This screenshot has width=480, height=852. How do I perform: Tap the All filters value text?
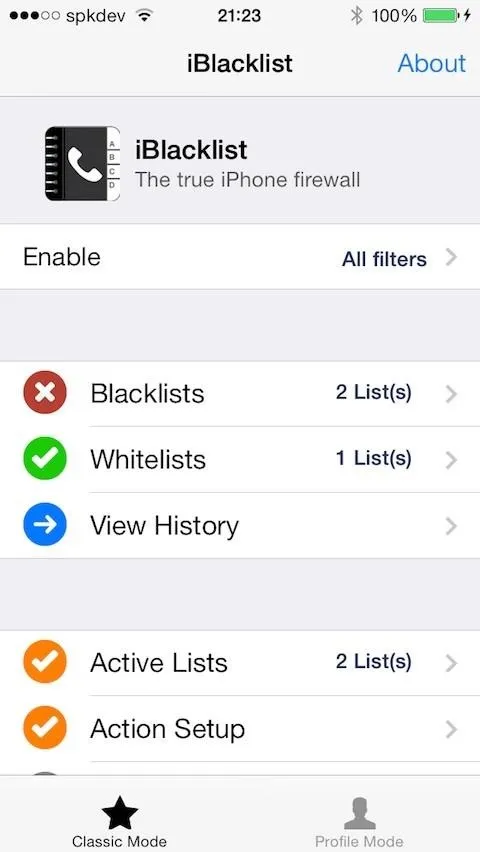384,259
